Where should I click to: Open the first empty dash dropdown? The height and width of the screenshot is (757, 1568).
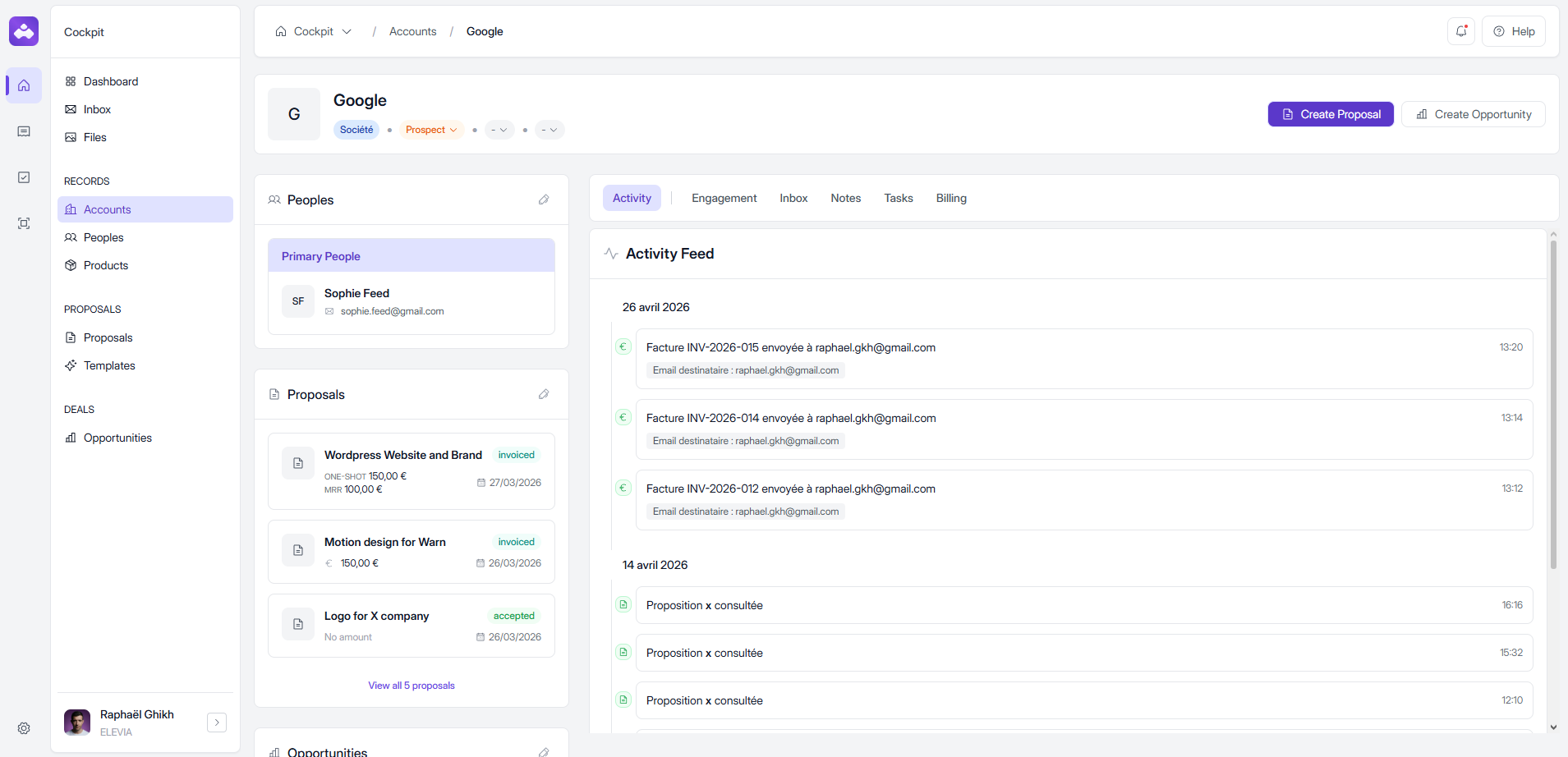(499, 130)
